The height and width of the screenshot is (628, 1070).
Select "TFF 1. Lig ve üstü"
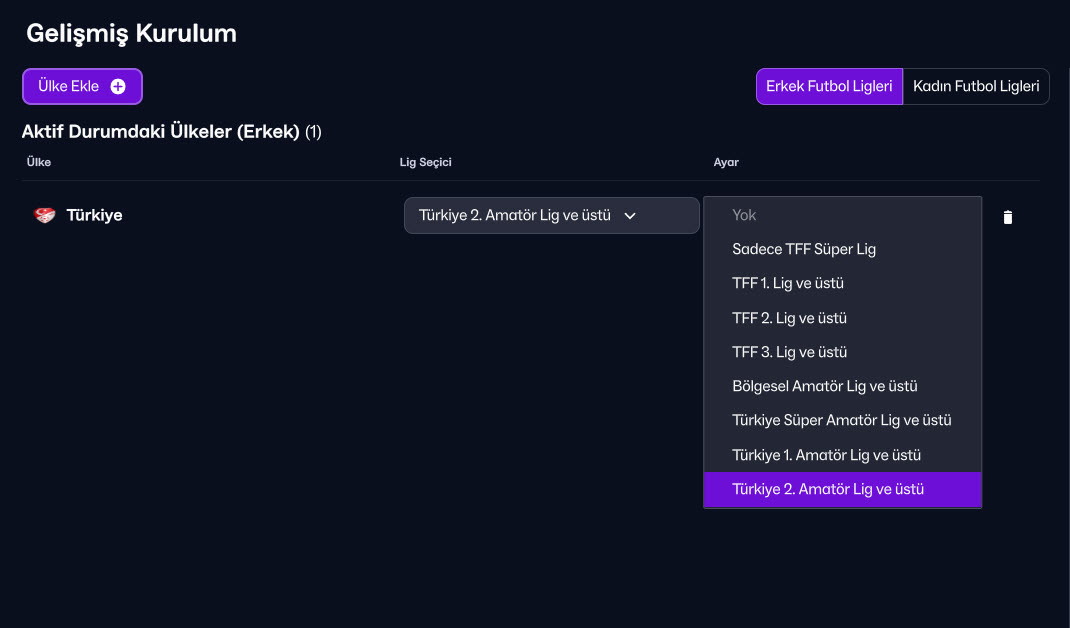(x=787, y=283)
